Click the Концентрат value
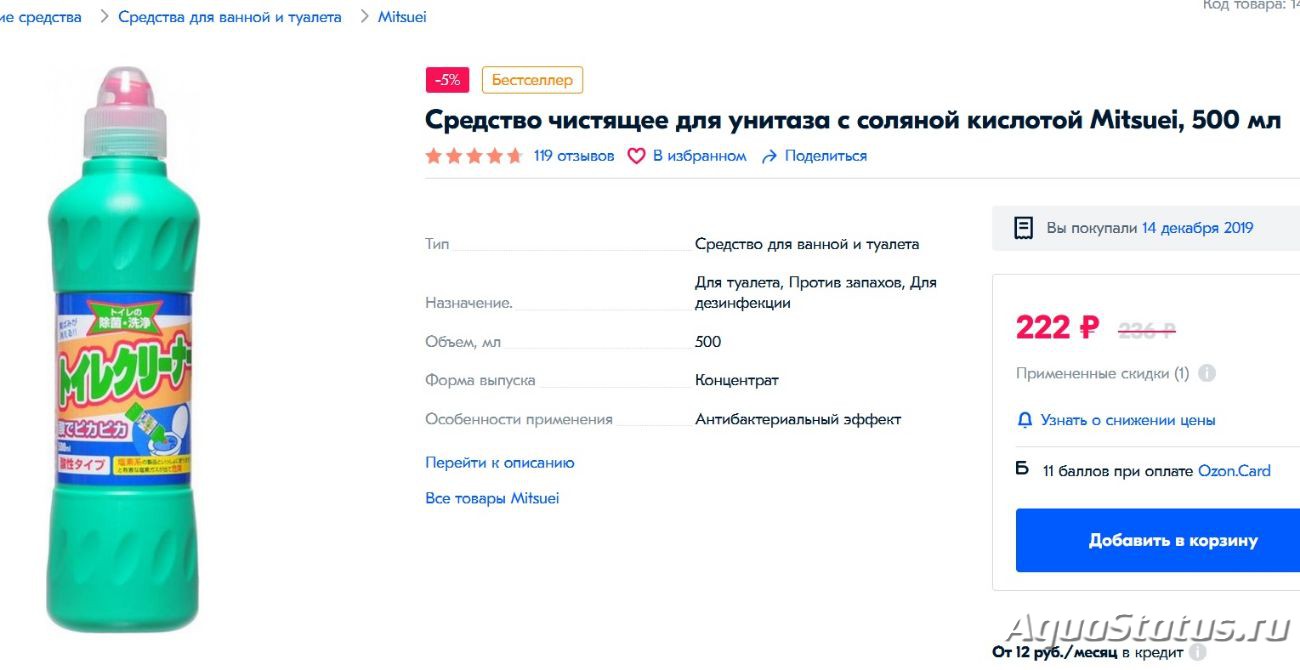The height and width of the screenshot is (670, 1300). pyautogui.click(x=737, y=380)
